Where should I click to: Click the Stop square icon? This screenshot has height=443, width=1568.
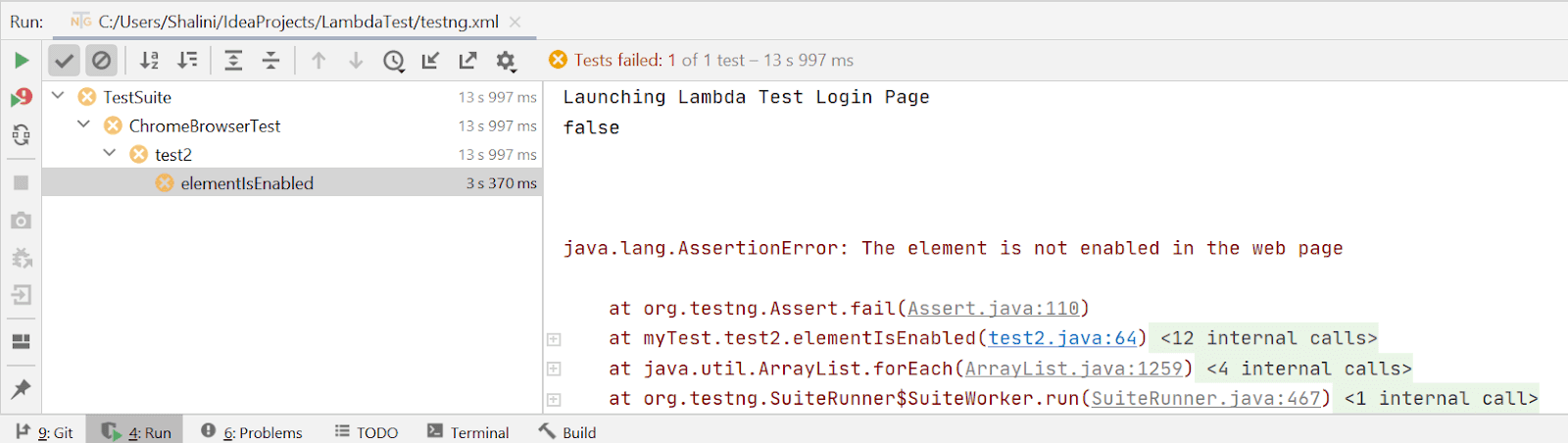(22, 183)
